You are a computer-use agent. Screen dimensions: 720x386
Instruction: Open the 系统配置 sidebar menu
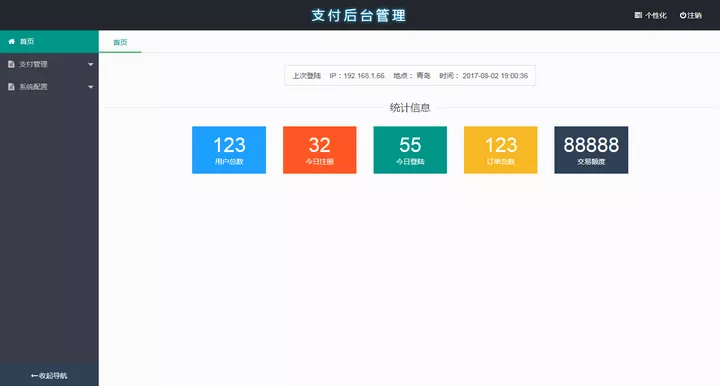tap(49, 87)
